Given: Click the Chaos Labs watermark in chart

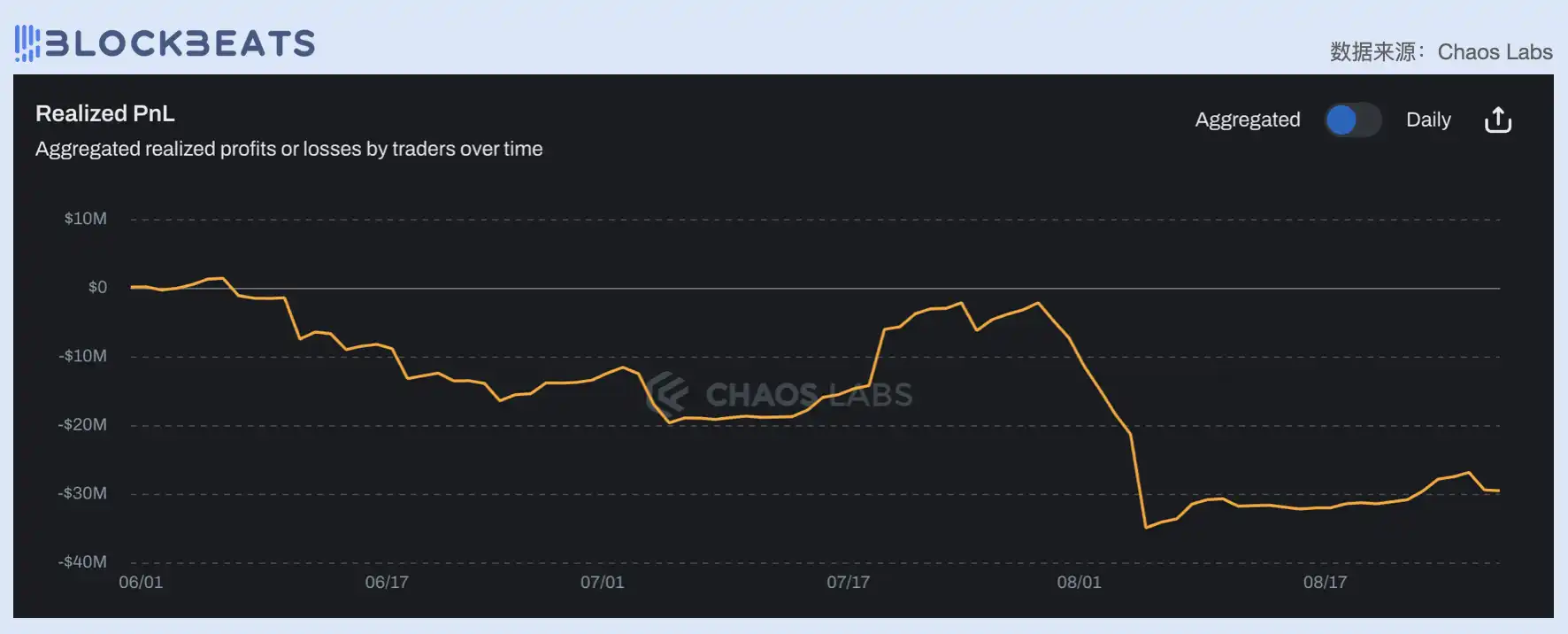Looking at the screenshot, I should [780, 394].
